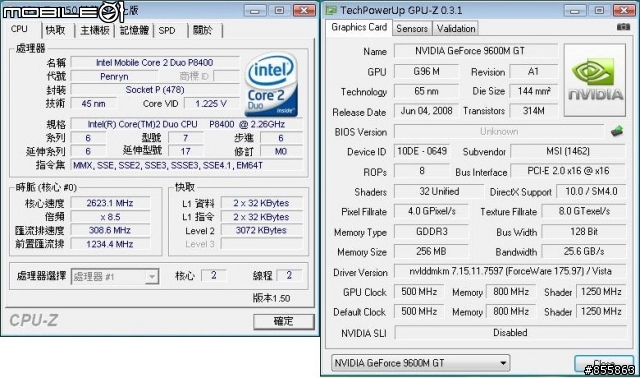The image size is (640, 378).
Task: Open the 關於 tab in CPU-Z
Action: tap(203, 30)
